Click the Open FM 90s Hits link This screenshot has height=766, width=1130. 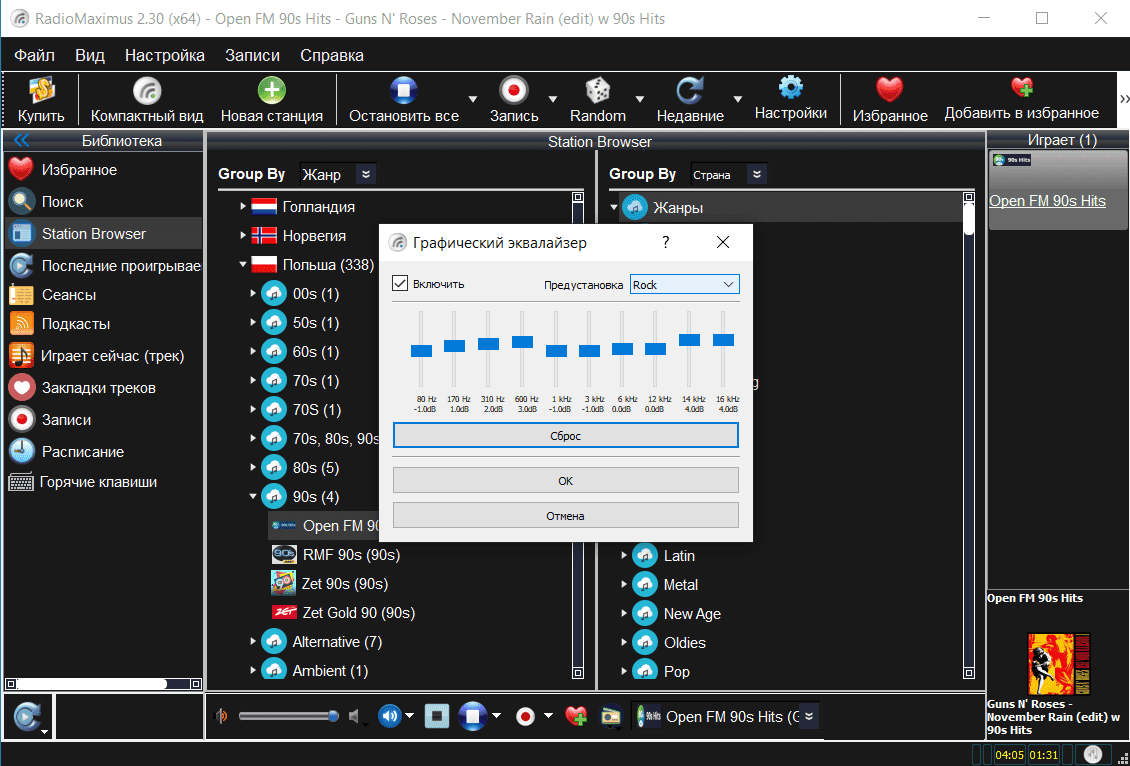[1047, 201]
